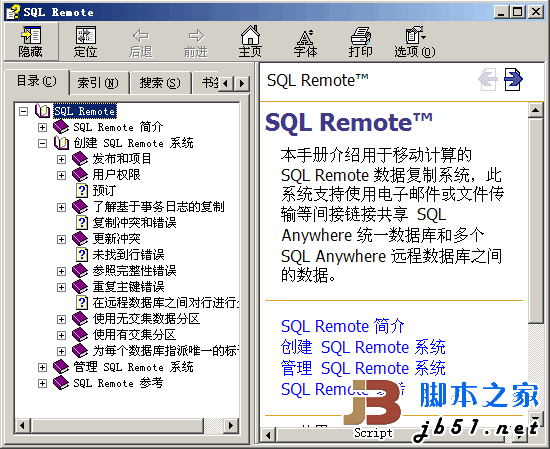550x449 pixels.
Task: Expand the 管理 SQL Remote 系统 node
Action: click(x=42, y=367)
